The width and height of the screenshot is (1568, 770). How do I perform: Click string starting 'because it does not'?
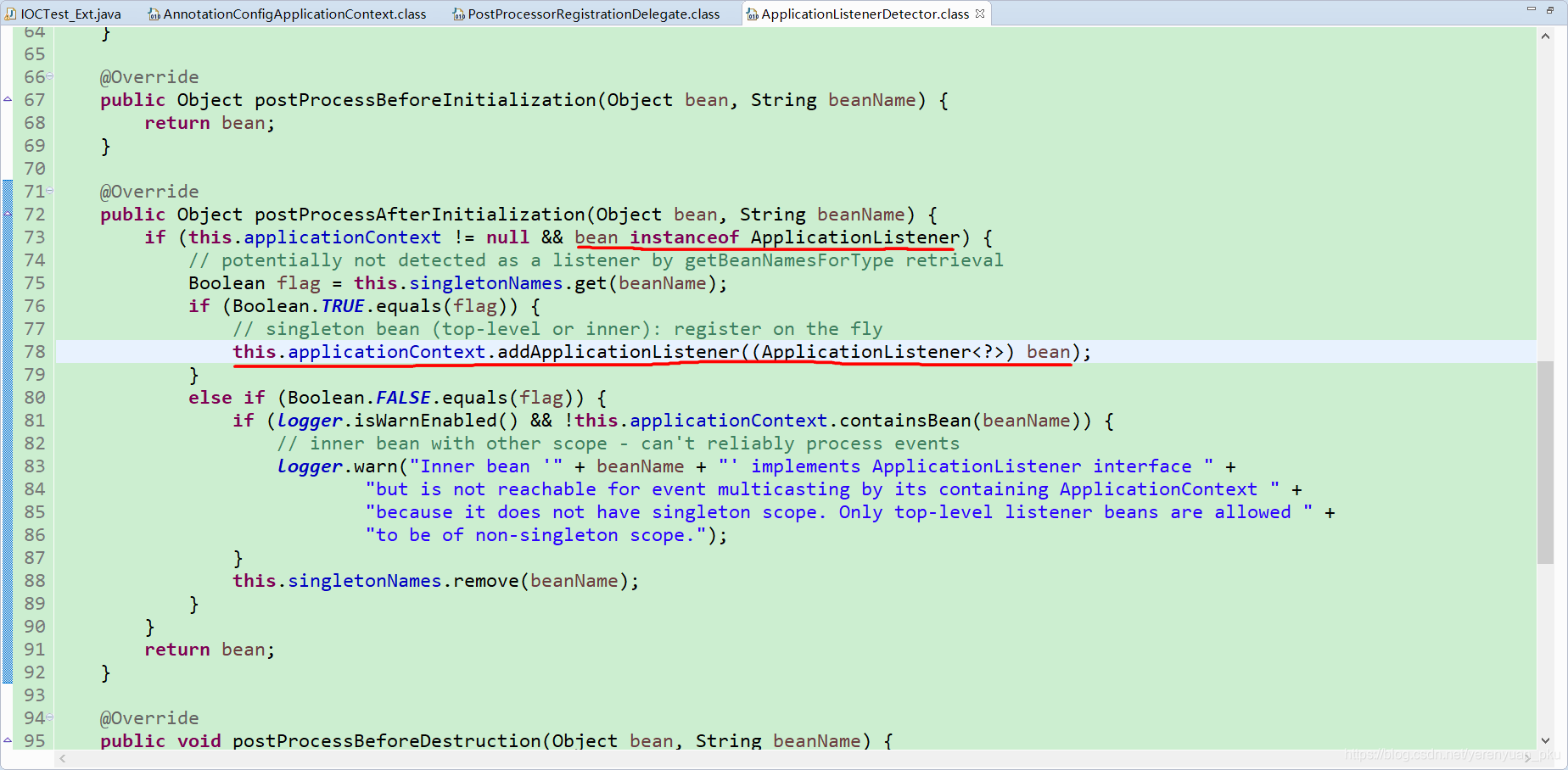pos(839,512)
